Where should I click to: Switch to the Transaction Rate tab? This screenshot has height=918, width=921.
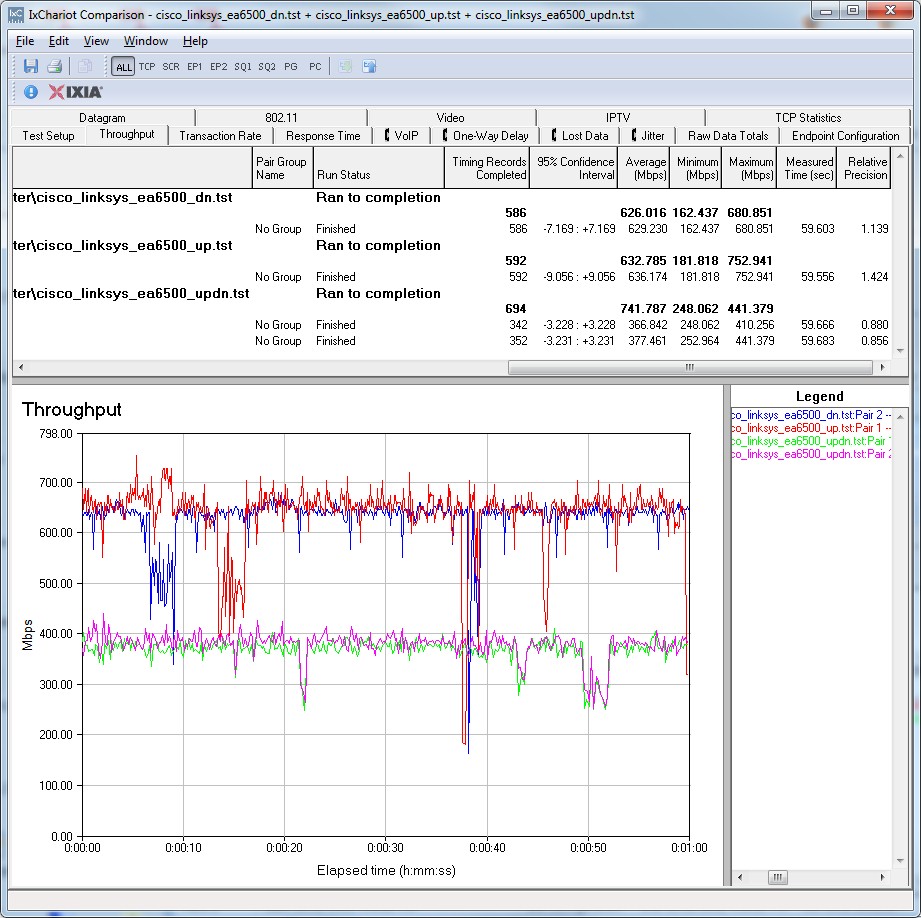tap(220, 136)
